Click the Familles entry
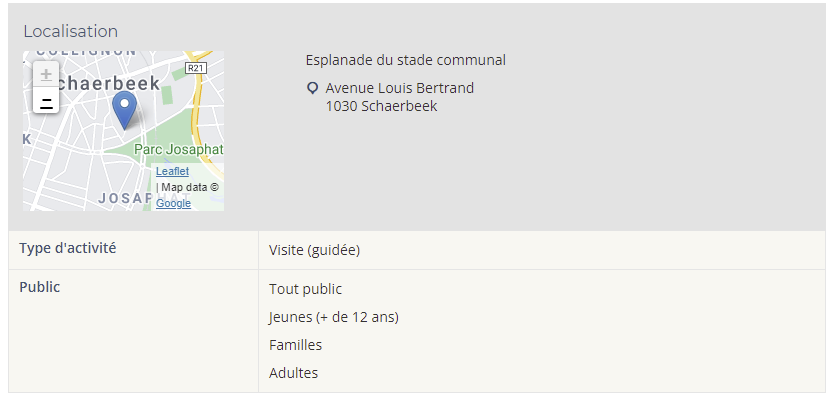The image size is (833, 400). point(295,345)
